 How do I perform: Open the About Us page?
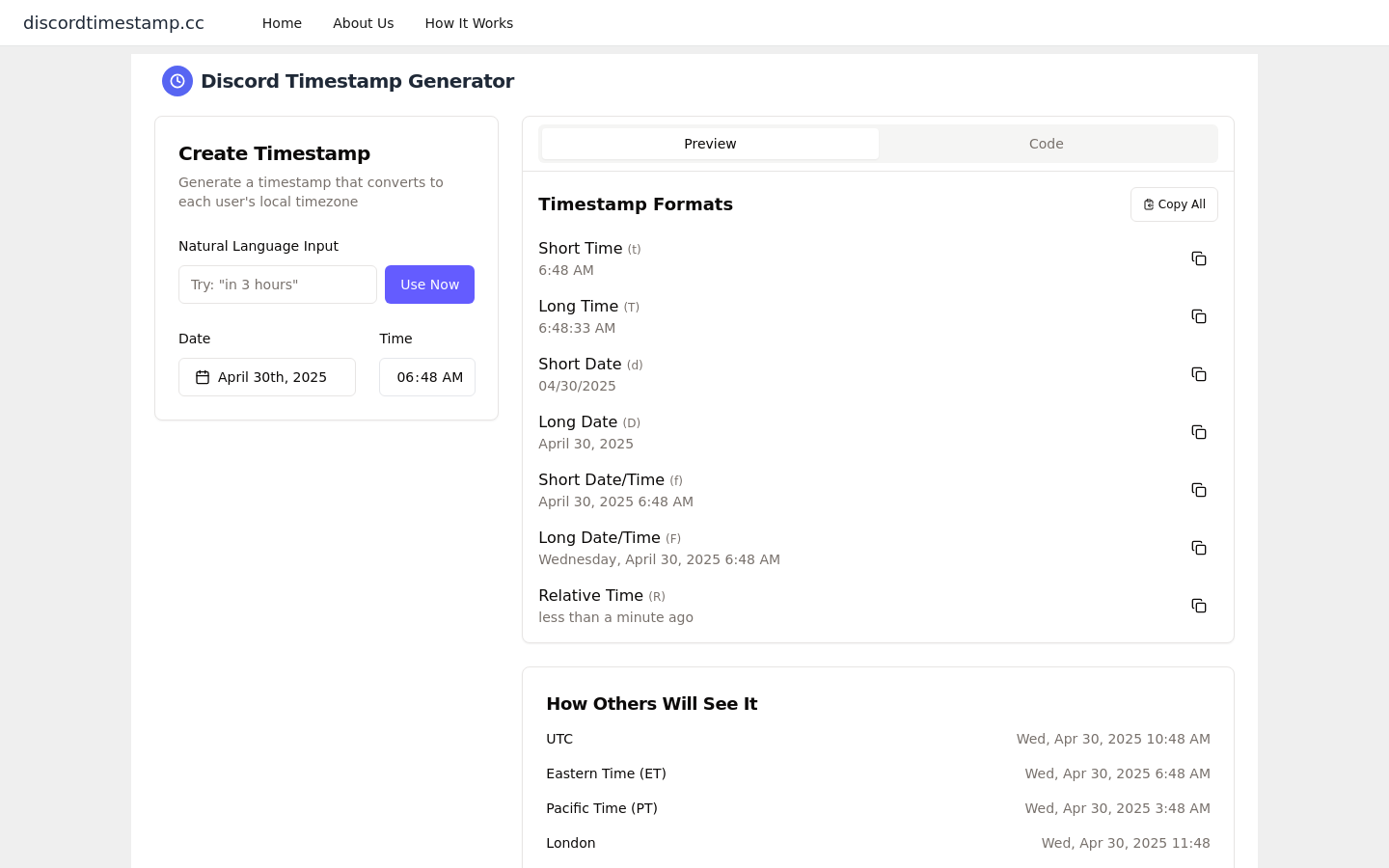pos(363,23)
